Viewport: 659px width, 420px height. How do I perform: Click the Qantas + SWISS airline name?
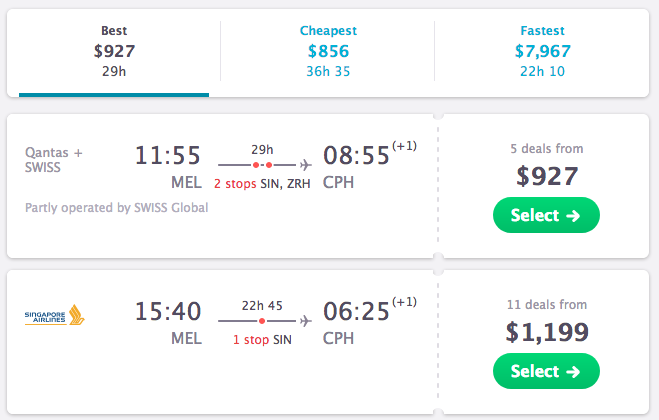pos(54,160)
